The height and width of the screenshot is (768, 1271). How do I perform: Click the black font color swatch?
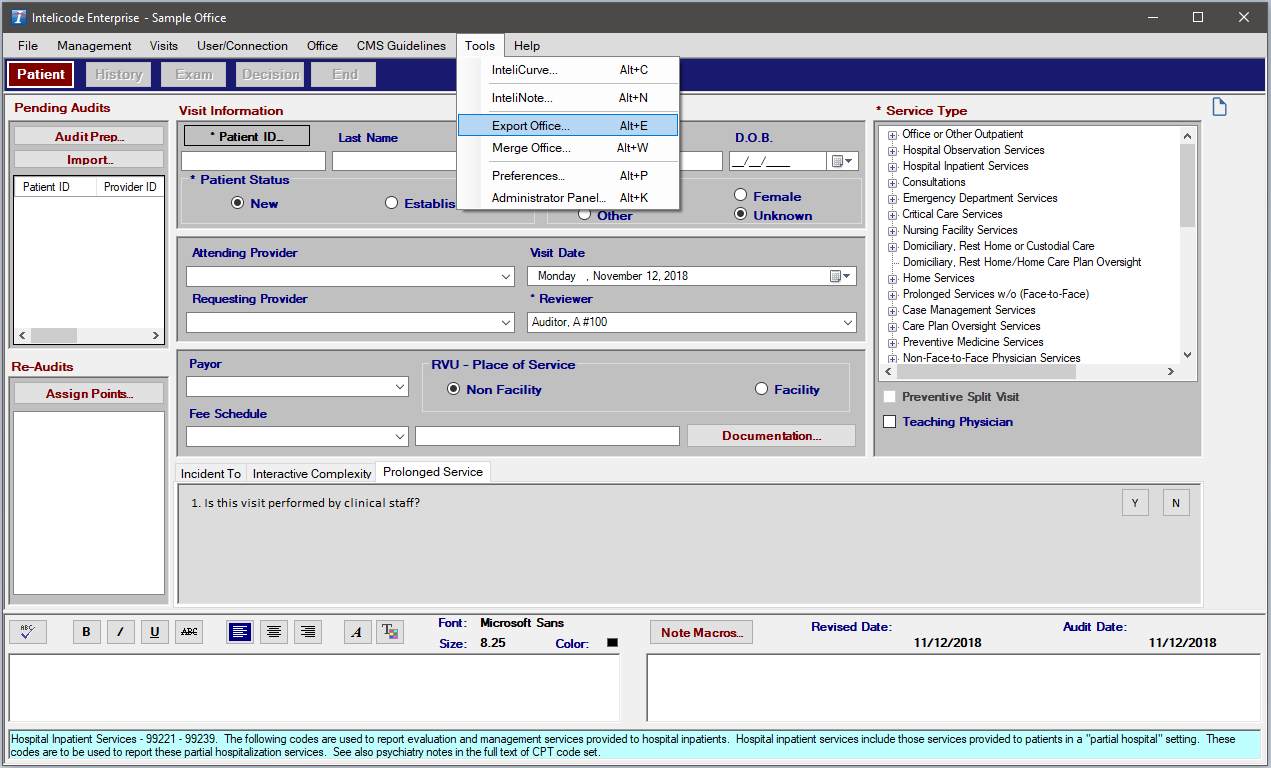point(613,643)
